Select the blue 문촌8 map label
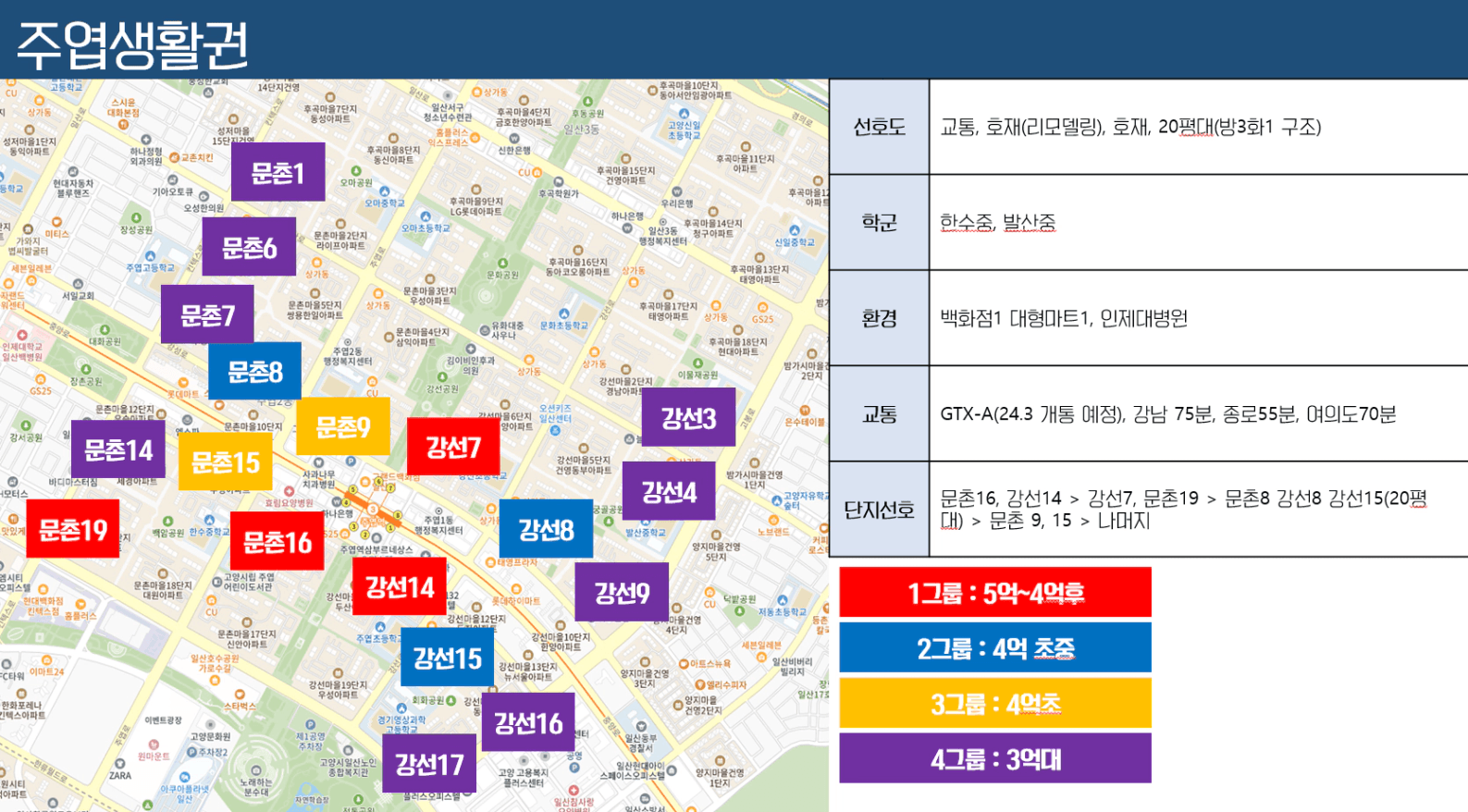Image resolution: width=1468 pixels, height=812 pixels. tap(254, 371)
